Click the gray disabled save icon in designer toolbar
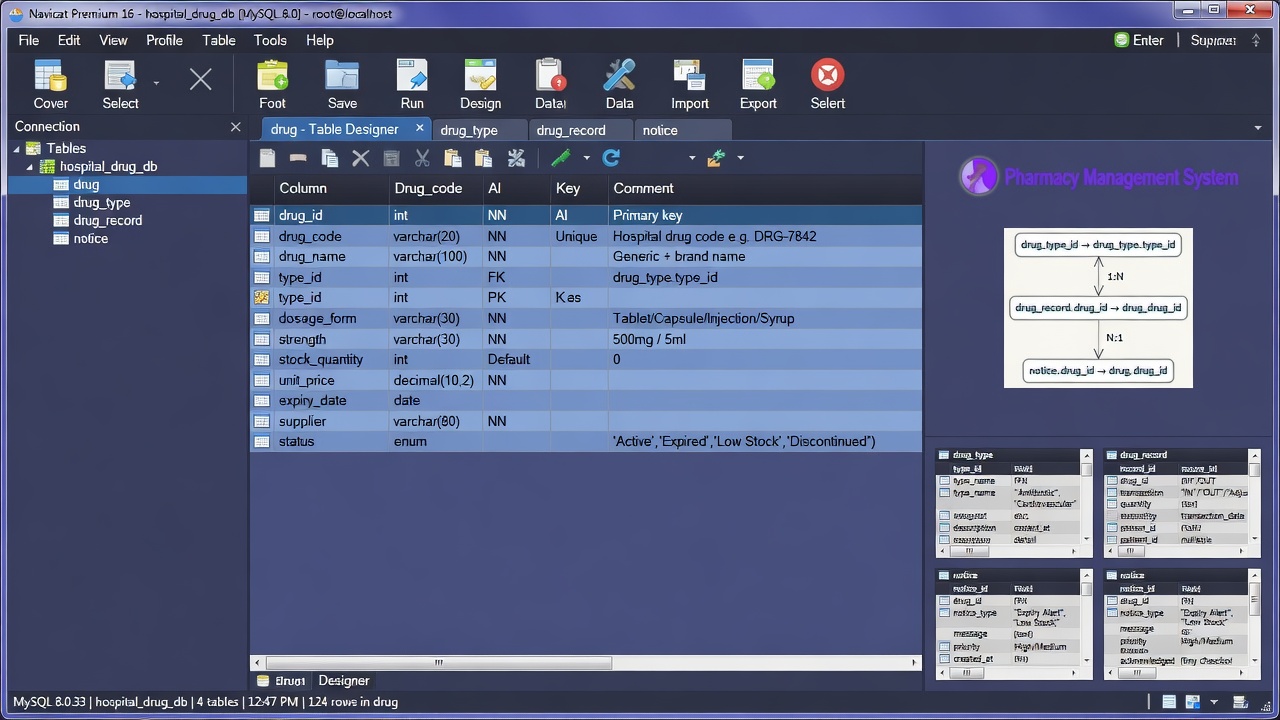 pos(392,158)
